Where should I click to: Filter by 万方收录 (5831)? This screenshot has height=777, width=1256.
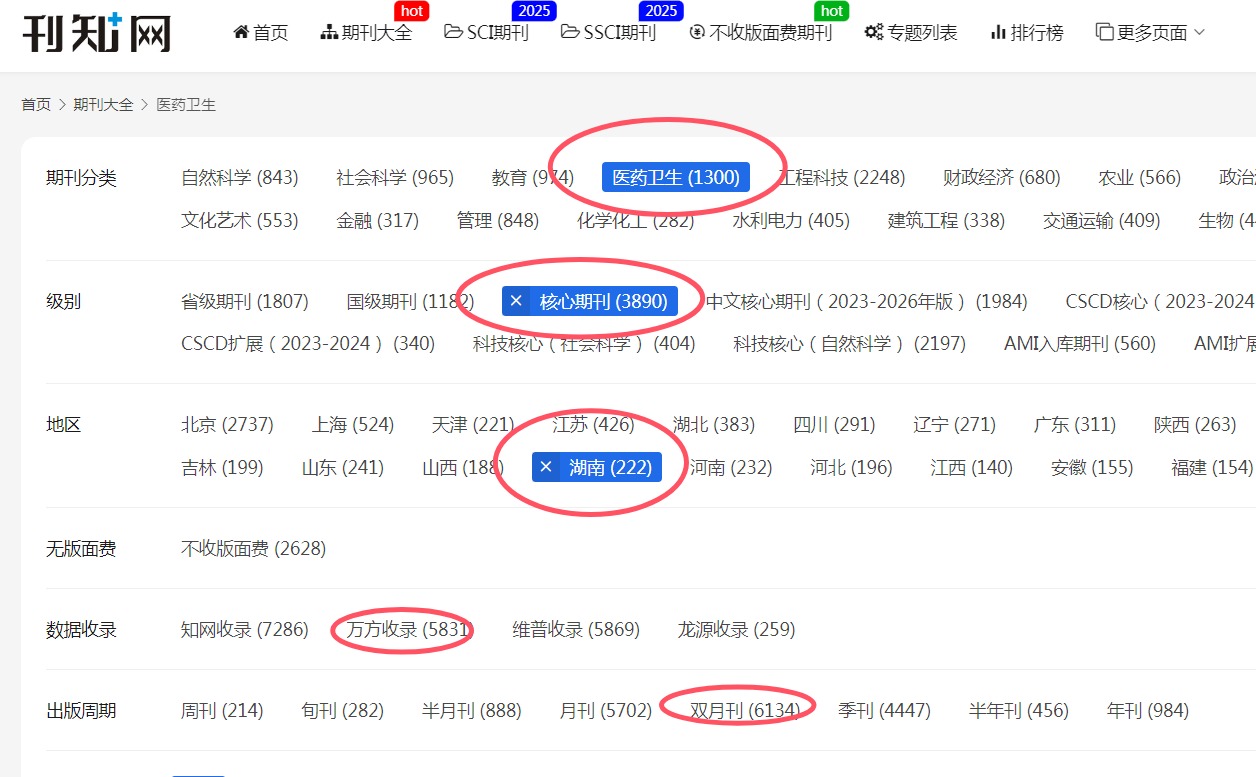tap(407, 629)
